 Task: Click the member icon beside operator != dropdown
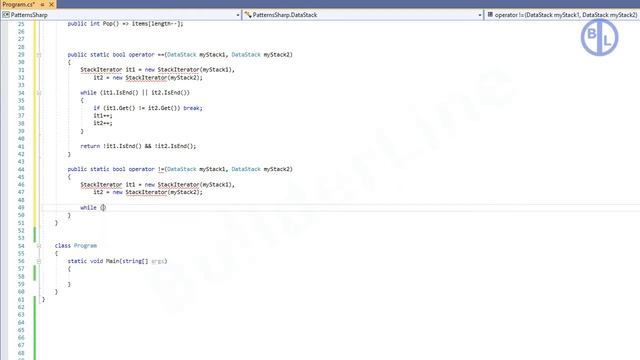490,15
